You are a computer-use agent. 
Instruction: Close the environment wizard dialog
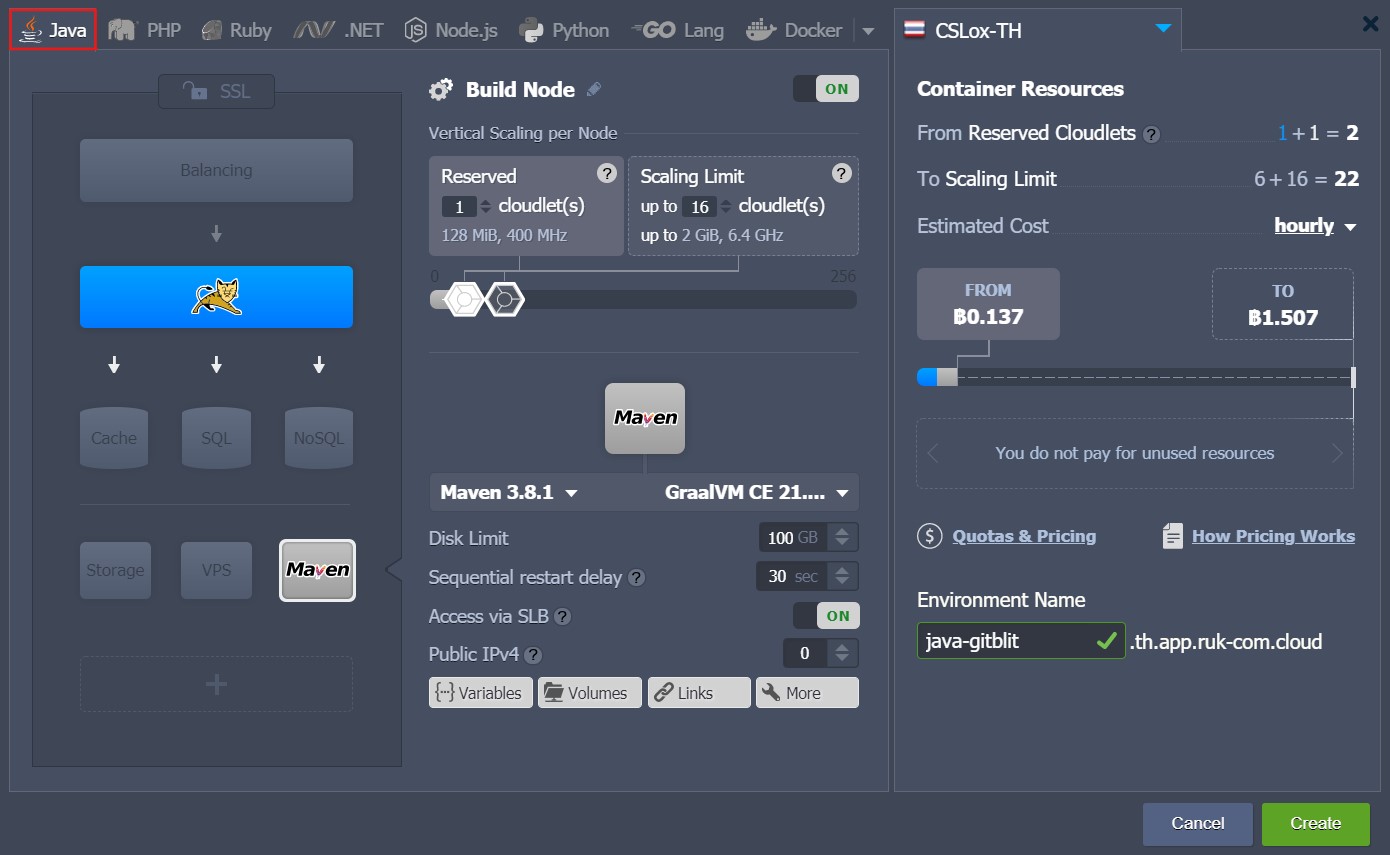pyautogui.click(x=1370, y=24)
